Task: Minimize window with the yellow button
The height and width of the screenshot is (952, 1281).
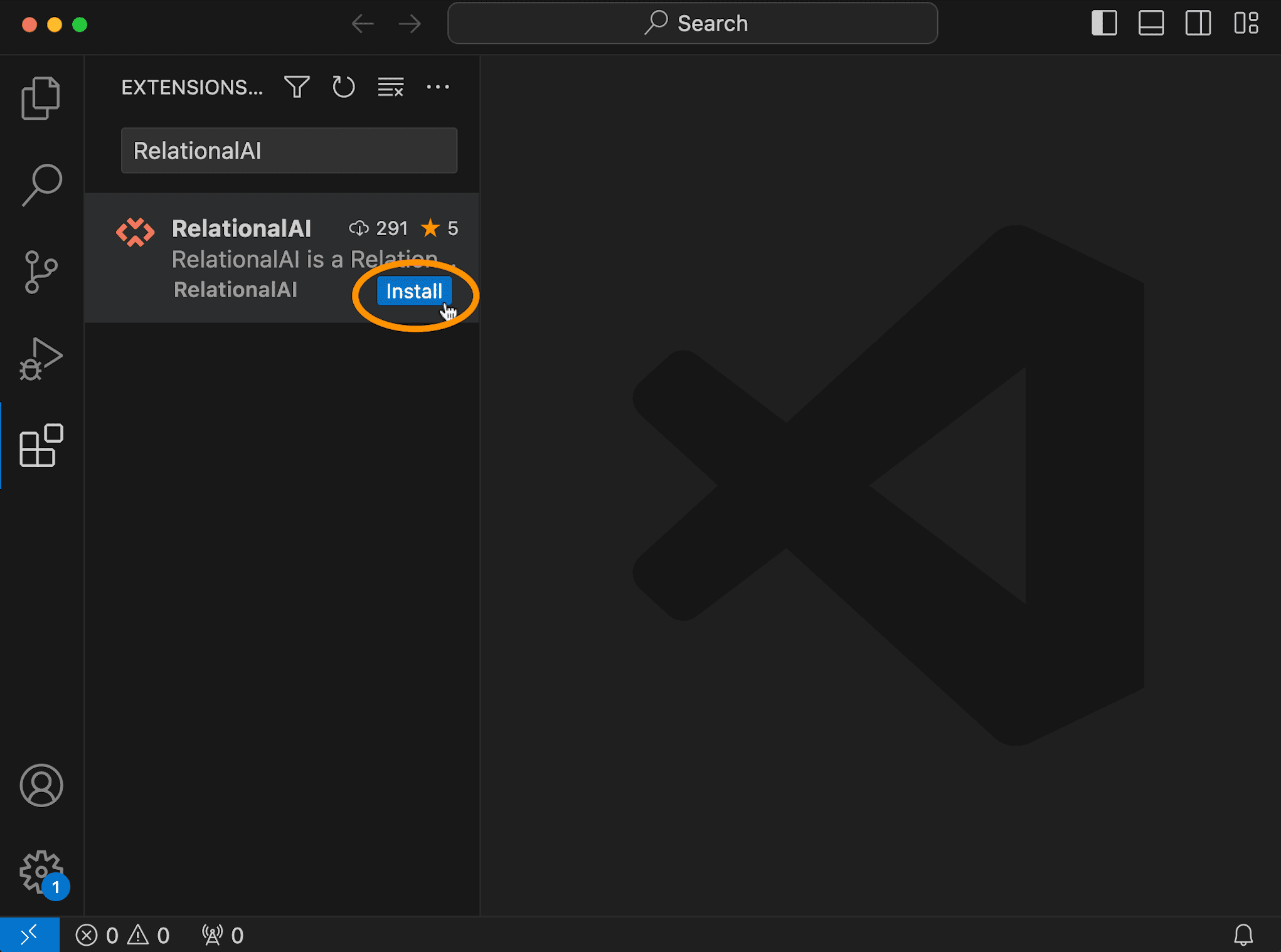Action: pos(55,24)
